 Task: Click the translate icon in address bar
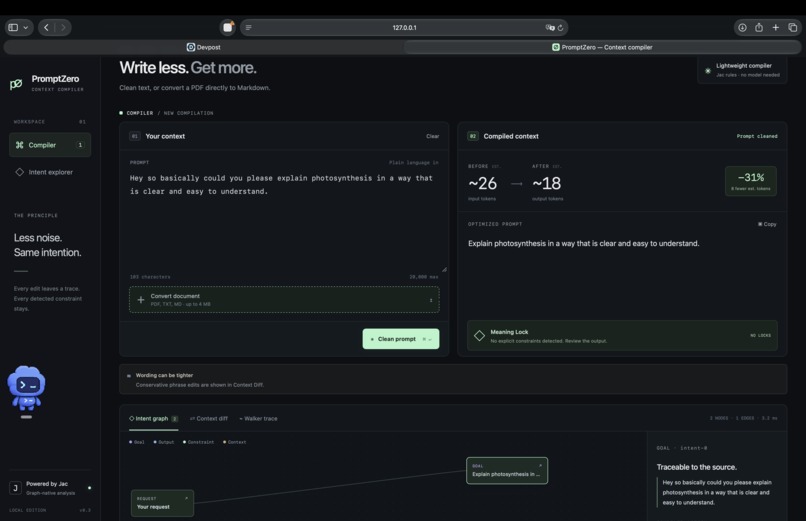(x=549, y=28)
